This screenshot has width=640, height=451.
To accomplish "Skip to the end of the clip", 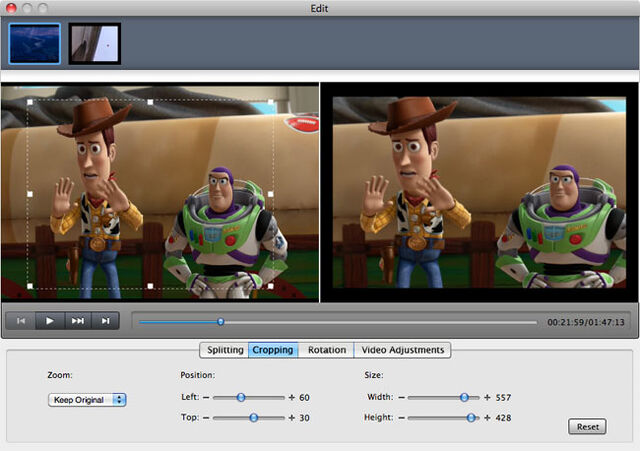I will coord(105,321).
